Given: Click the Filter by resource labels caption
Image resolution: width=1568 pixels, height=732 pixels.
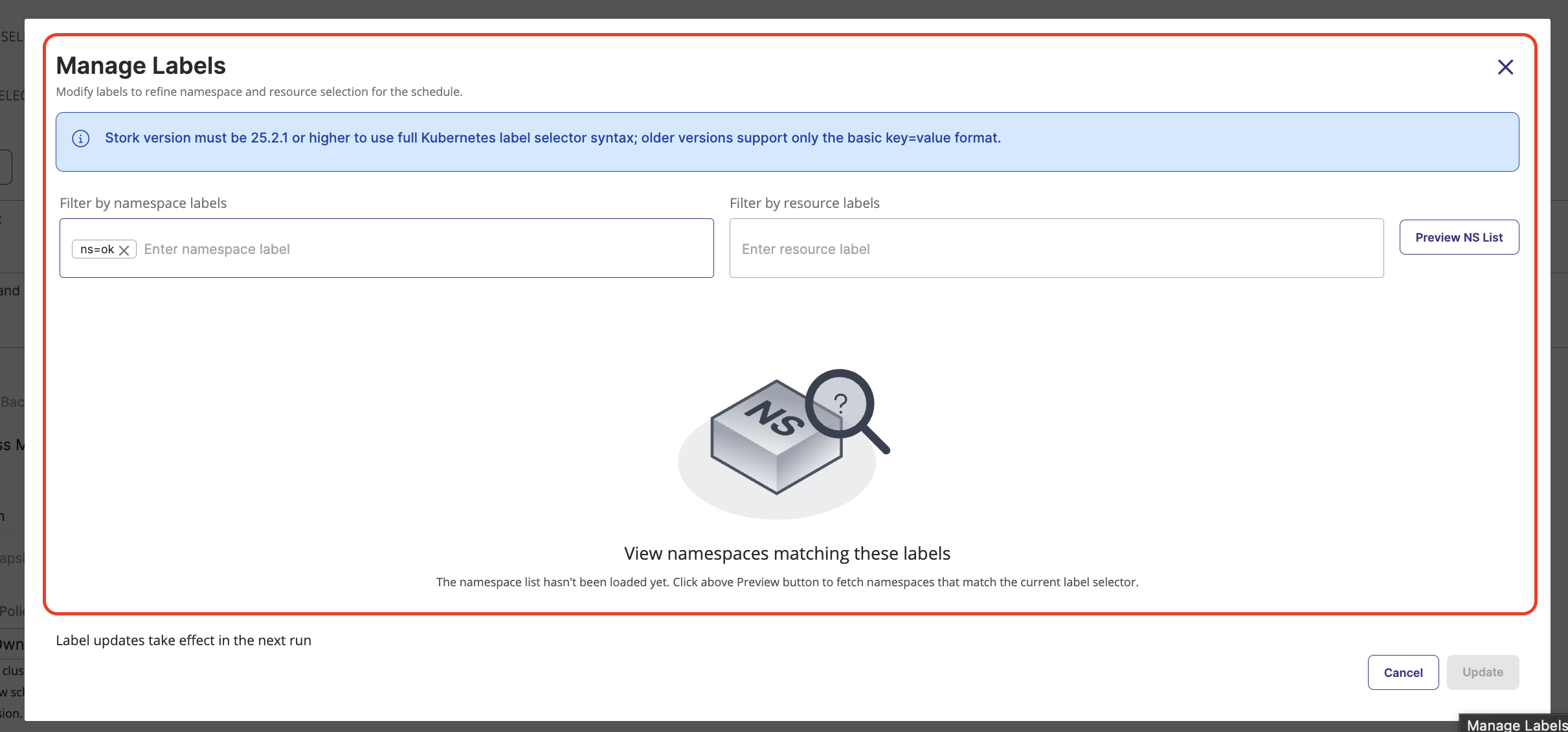Looking at the screenshot, I should click(804, 203).
